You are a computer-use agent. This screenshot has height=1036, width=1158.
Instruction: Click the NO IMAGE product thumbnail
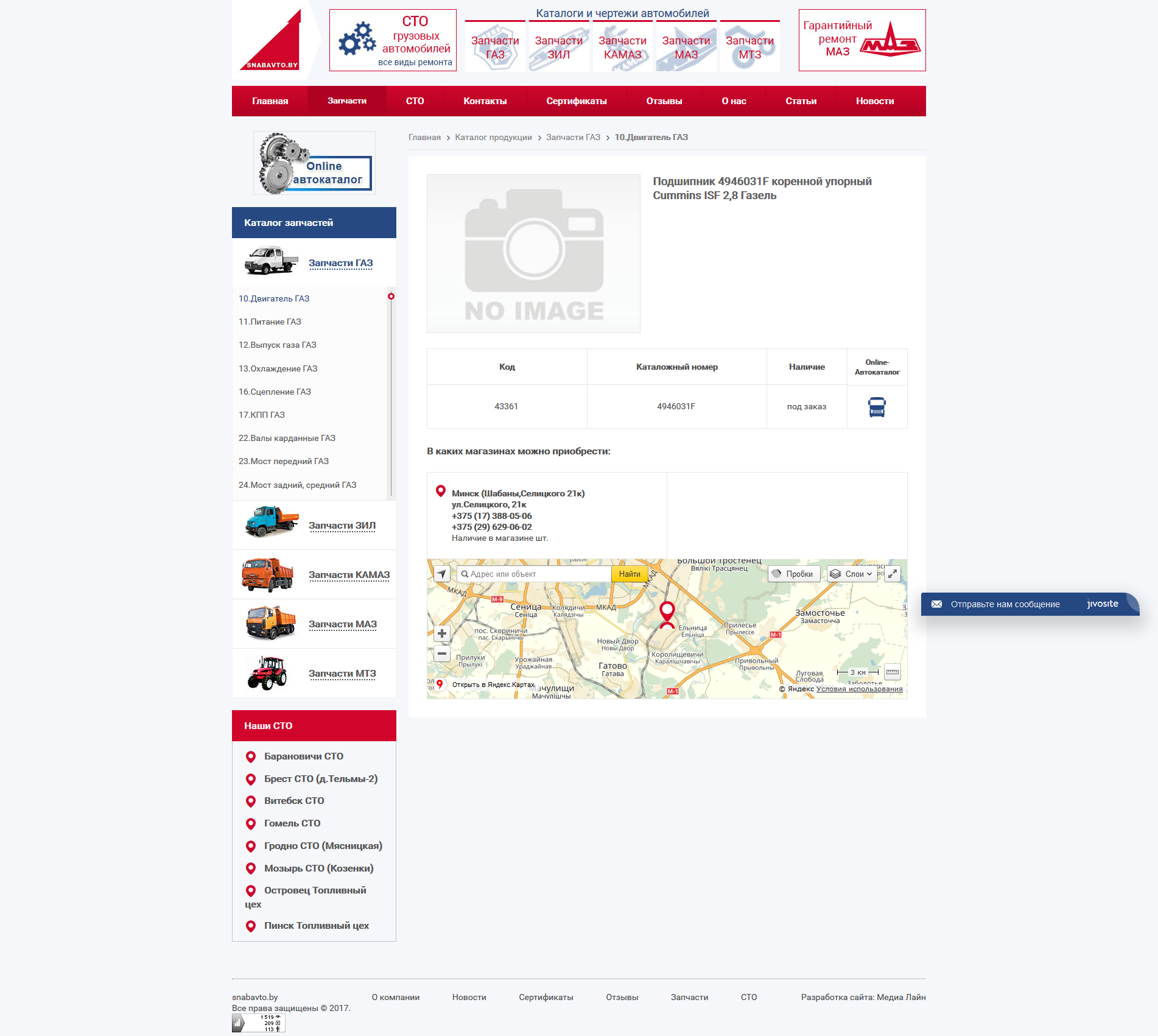(533, 253)
